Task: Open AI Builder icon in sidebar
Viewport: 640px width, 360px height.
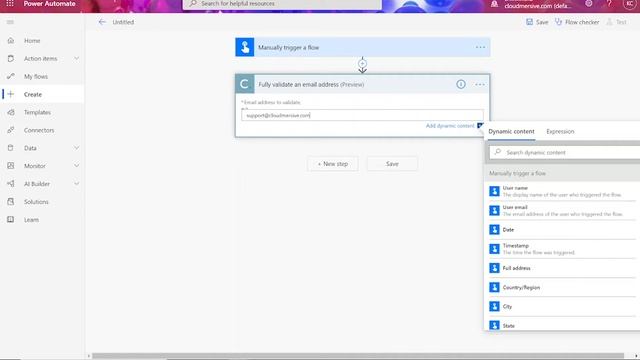Action: click(11, 184)
